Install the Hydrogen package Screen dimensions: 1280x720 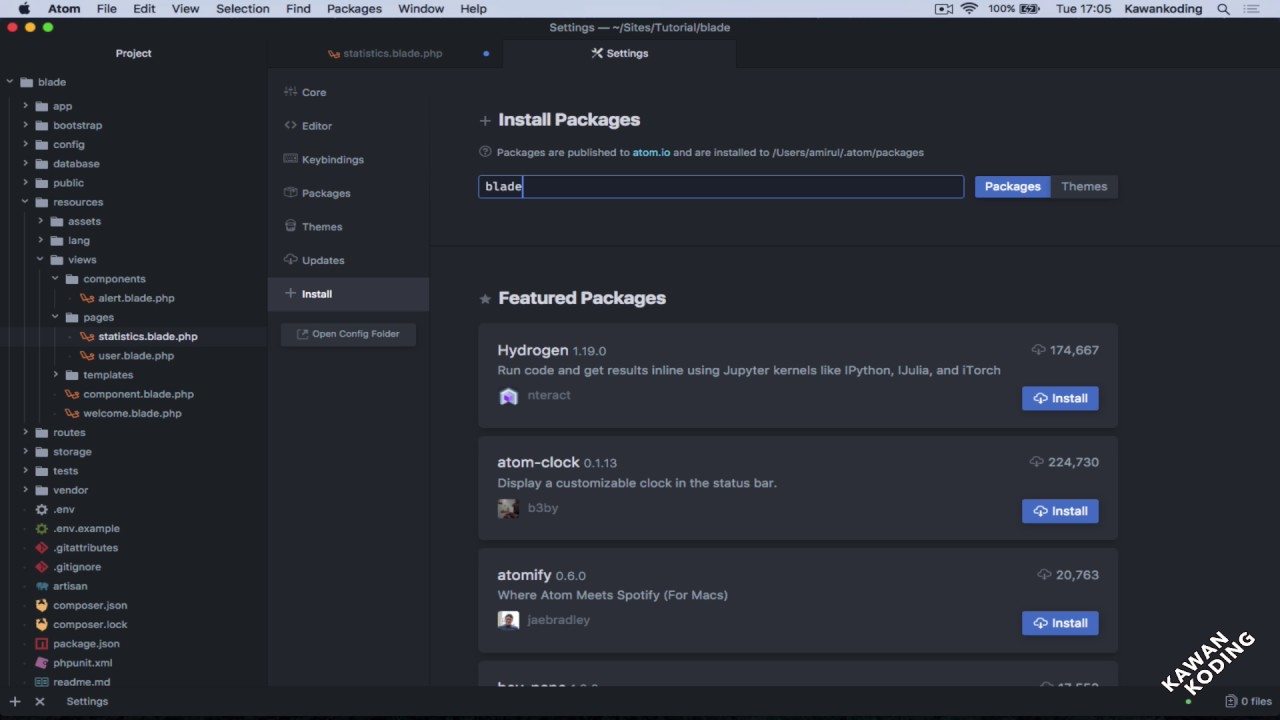tap(1060, 398)
